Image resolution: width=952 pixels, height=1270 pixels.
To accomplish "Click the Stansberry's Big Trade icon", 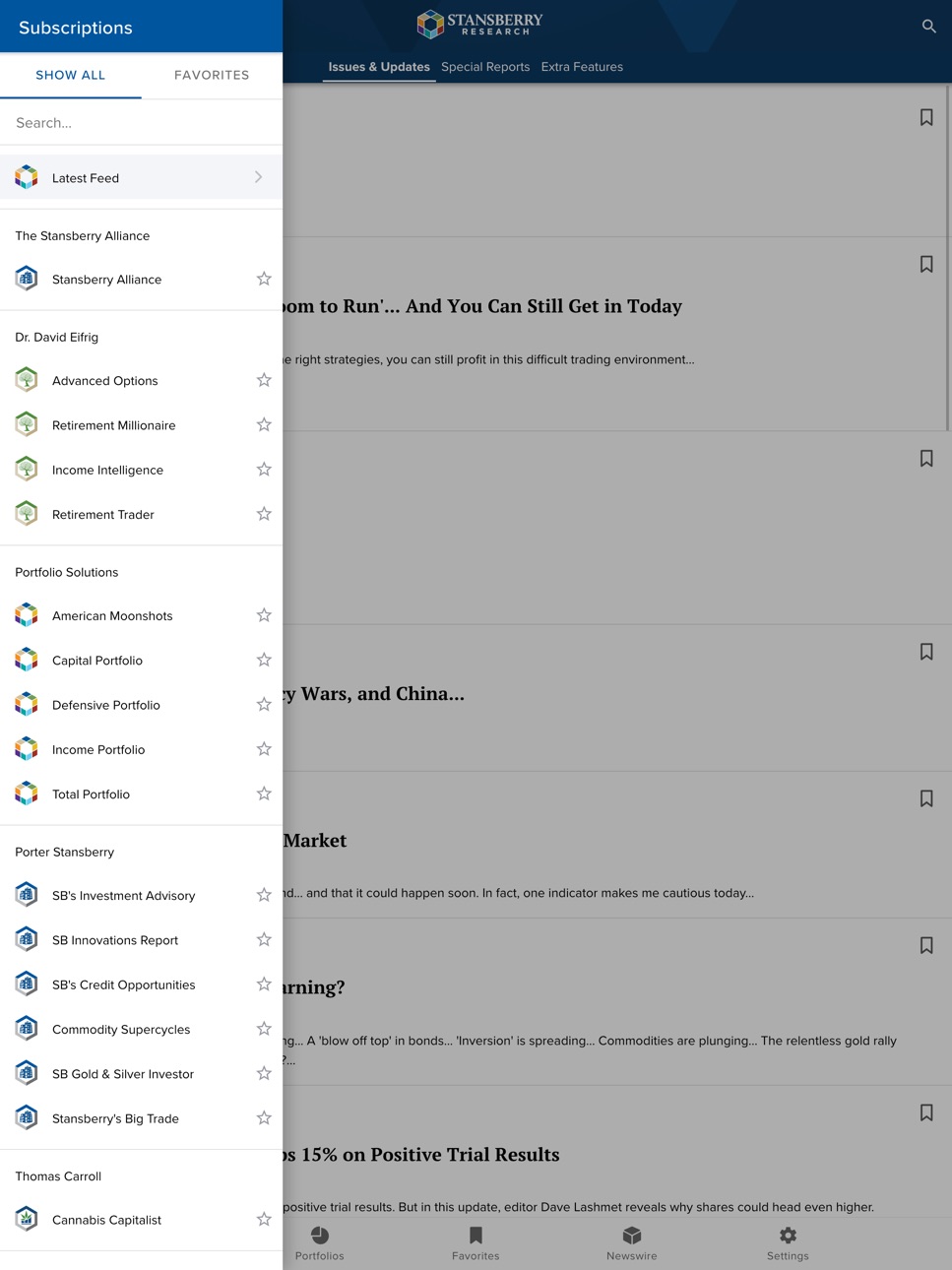I will [27, 1117].
